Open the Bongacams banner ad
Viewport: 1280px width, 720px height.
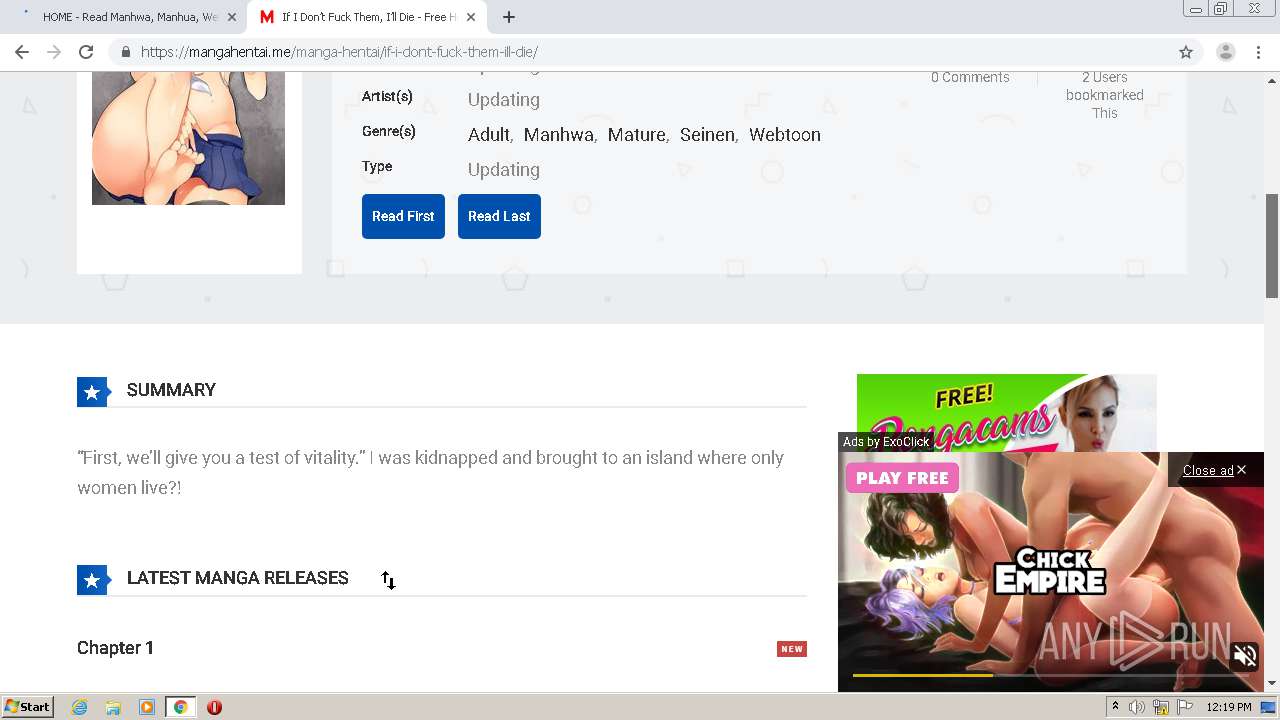pos(1006,412)
